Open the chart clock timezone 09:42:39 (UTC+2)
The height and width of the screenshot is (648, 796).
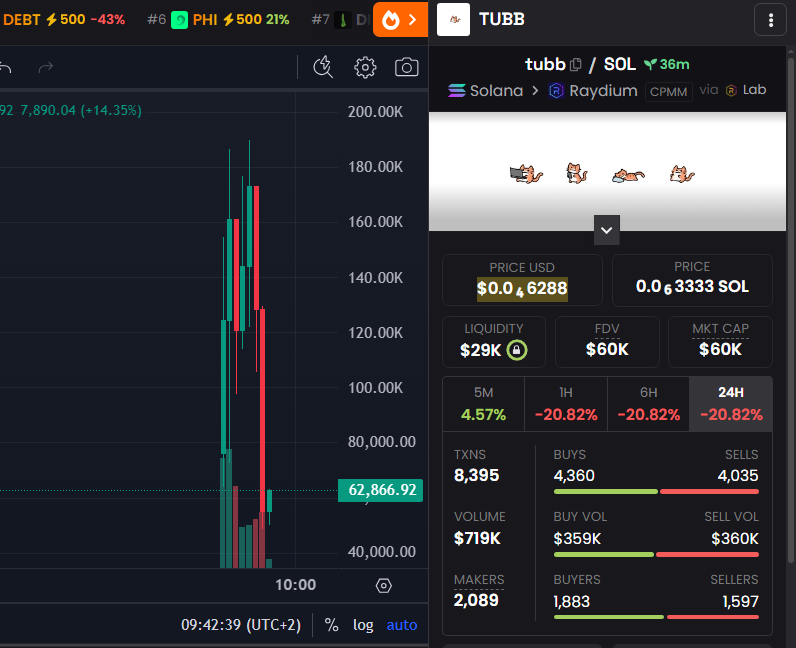[x=241, y=625]
